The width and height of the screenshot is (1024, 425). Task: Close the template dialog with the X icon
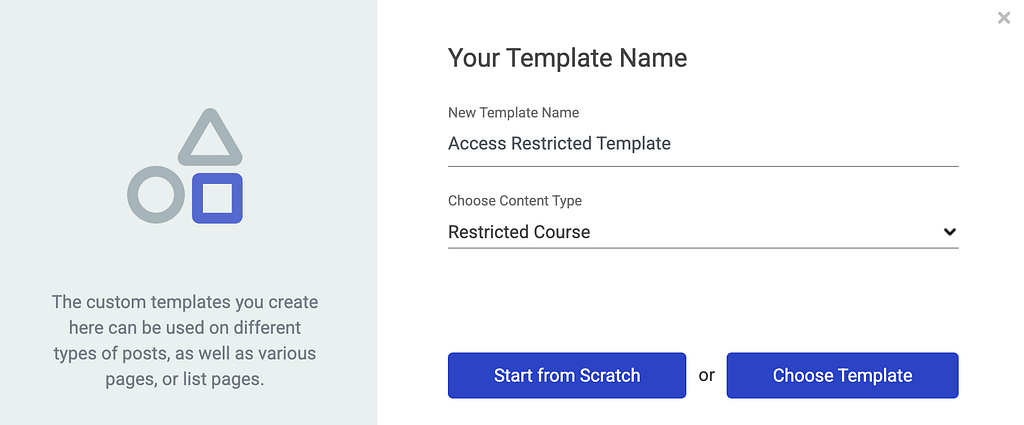point(1004,18)
